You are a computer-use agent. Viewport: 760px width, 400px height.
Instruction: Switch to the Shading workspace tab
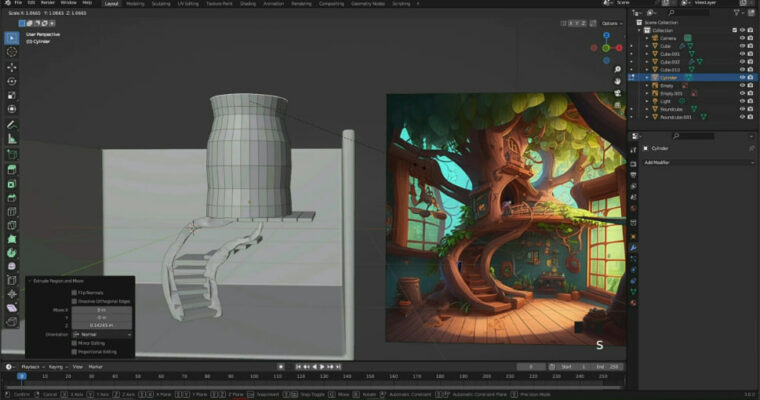248,3
